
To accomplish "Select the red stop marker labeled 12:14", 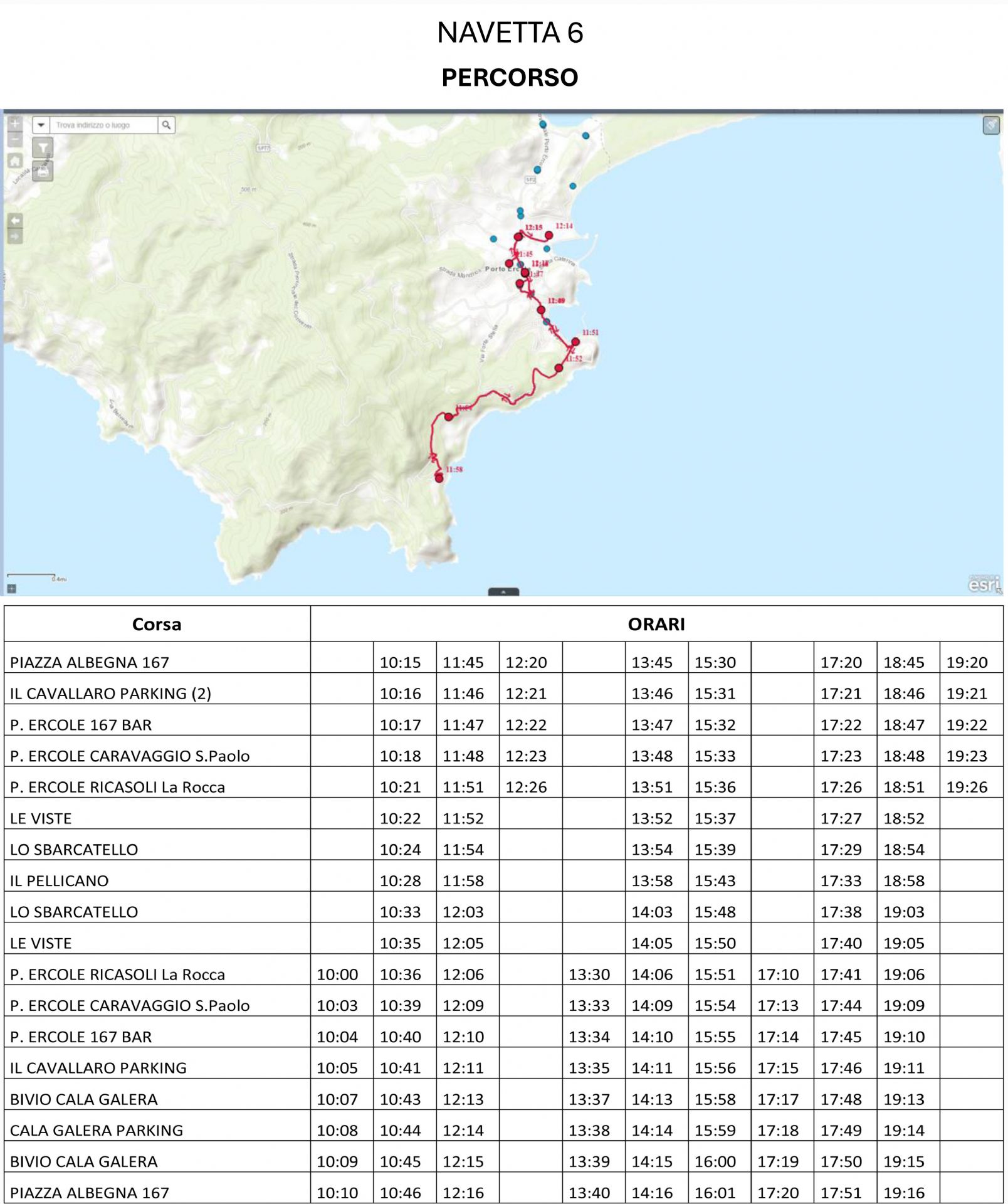I will pos(549,236).
